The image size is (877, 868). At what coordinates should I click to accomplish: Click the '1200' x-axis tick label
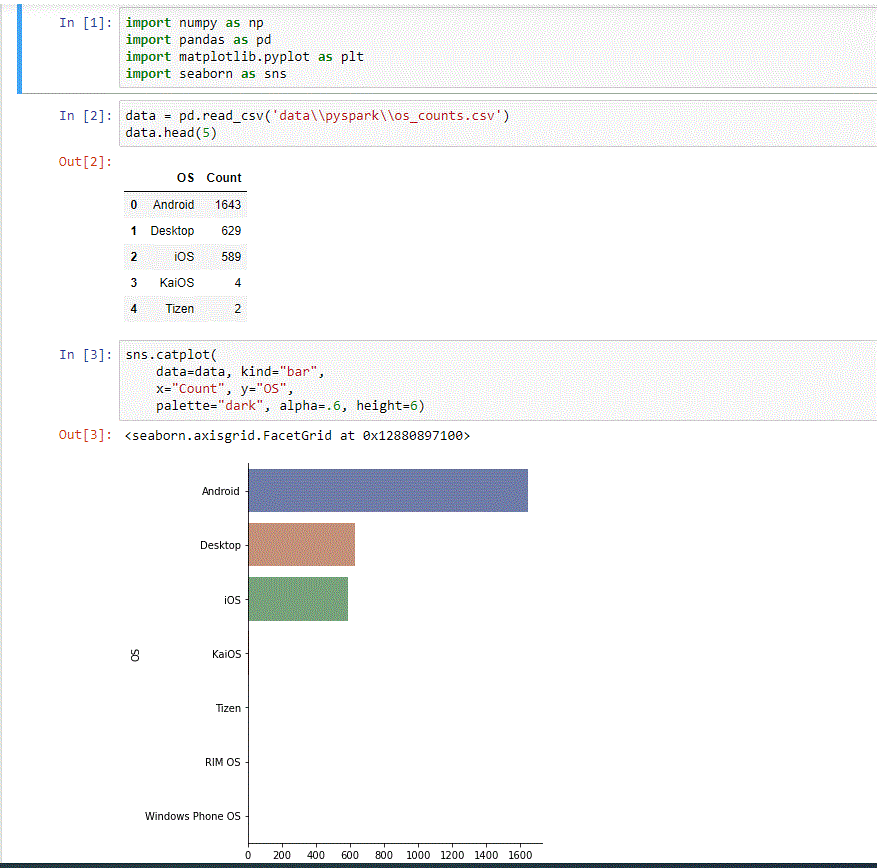(x=452, y=855)
